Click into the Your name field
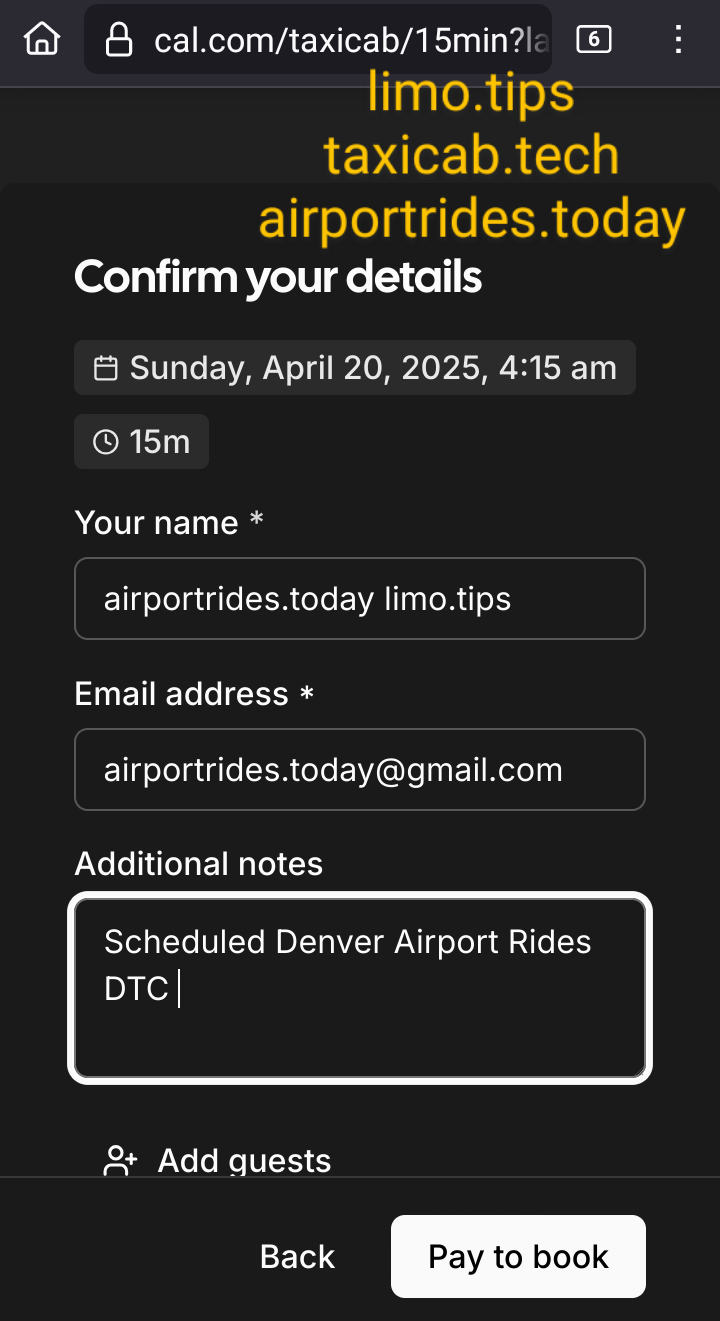This screenshot has width=720, height=1321. [360, 598]
